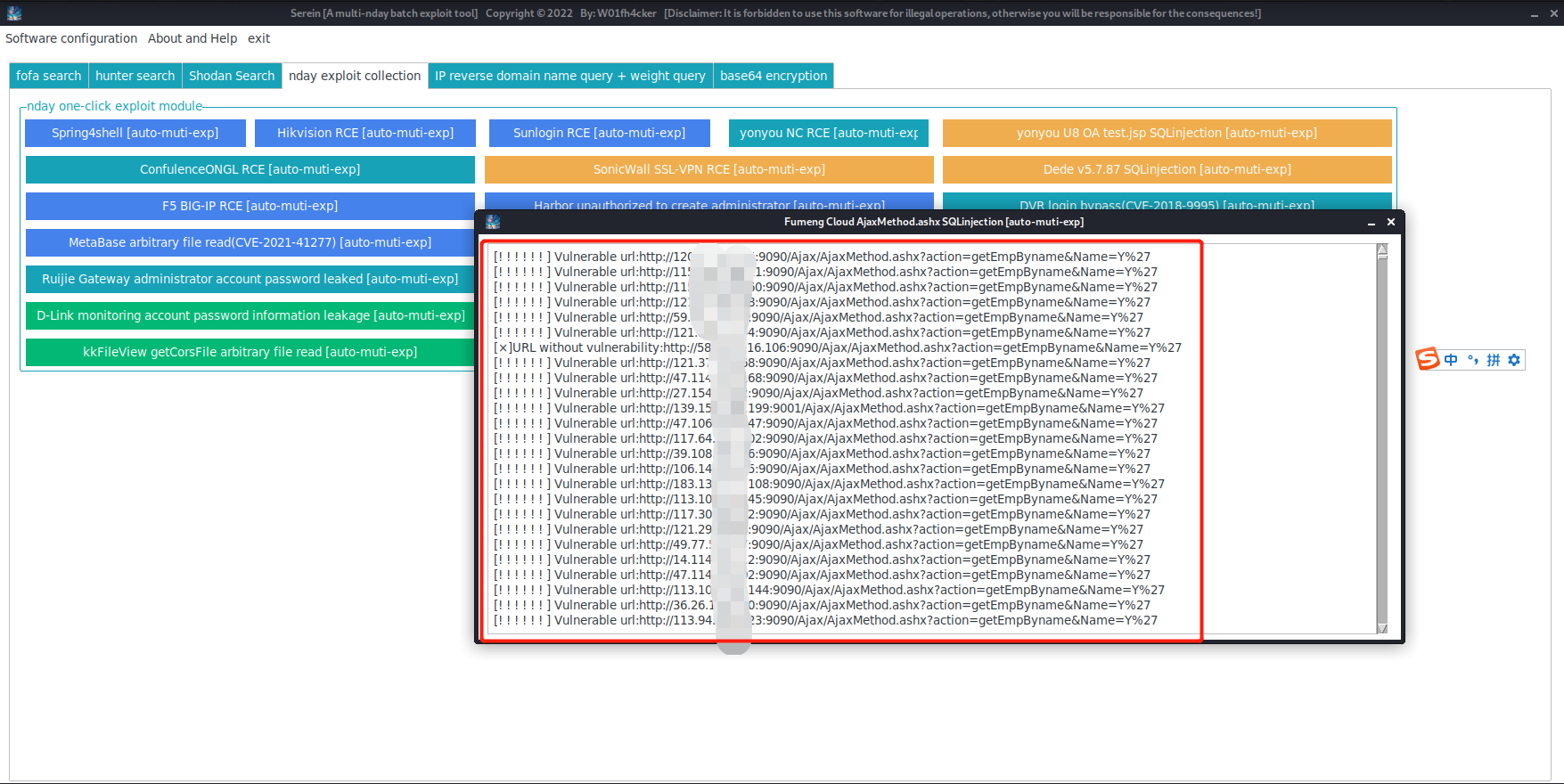This screenshot has height=784, width=1564.
Task: Click results scrollbar up arrow
Action: pos(1382,250)
